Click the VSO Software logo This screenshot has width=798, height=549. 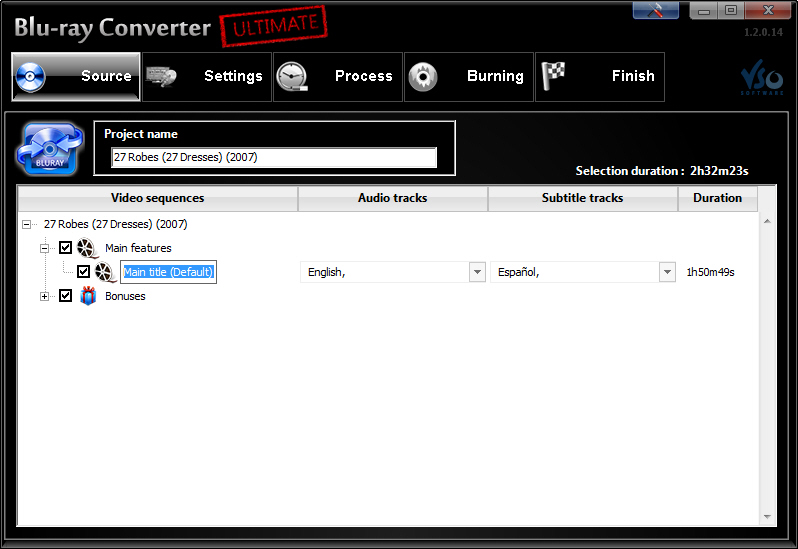click(x=762, y=77)
